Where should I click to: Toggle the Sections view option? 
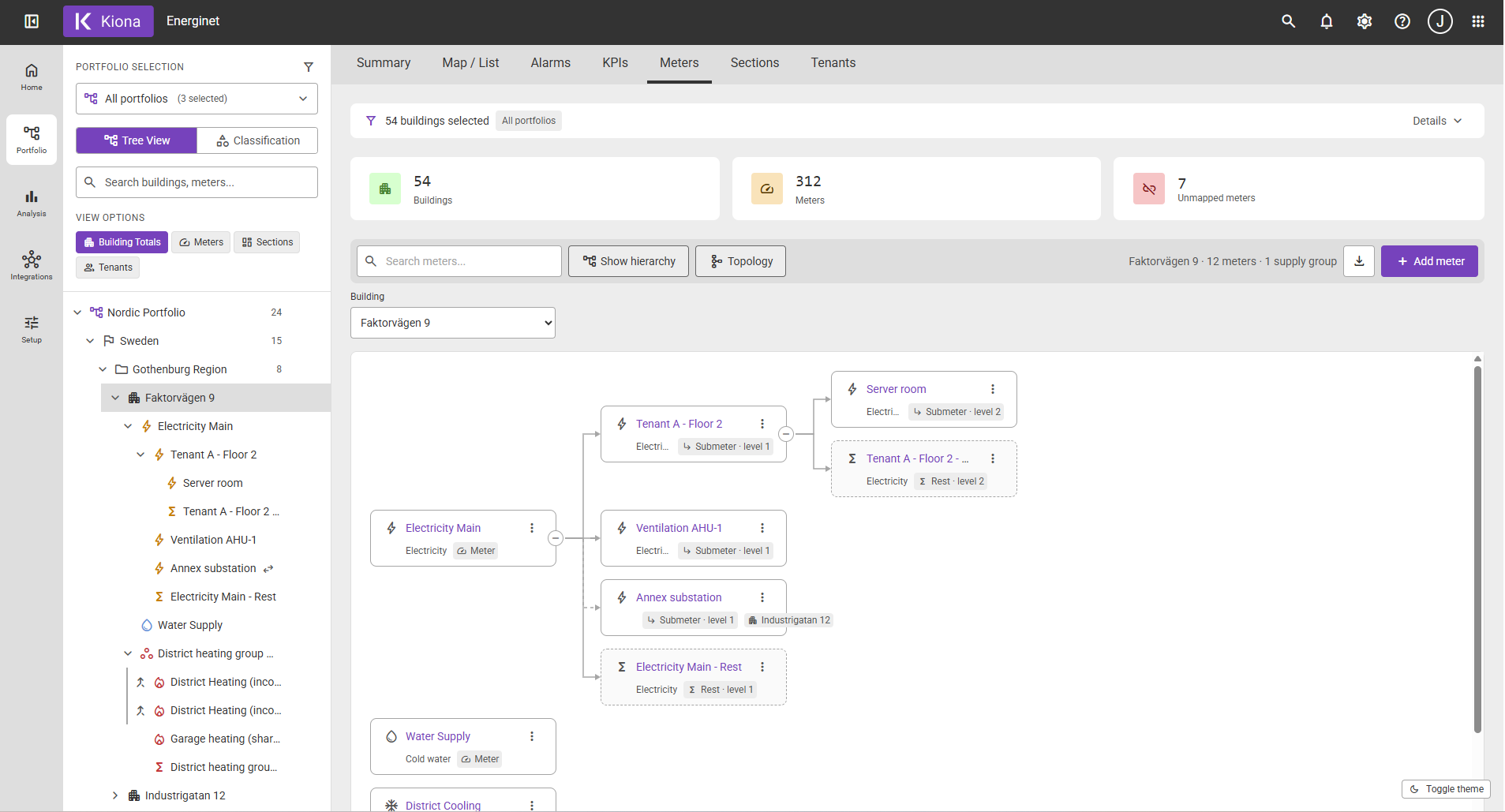pos(267,242)
